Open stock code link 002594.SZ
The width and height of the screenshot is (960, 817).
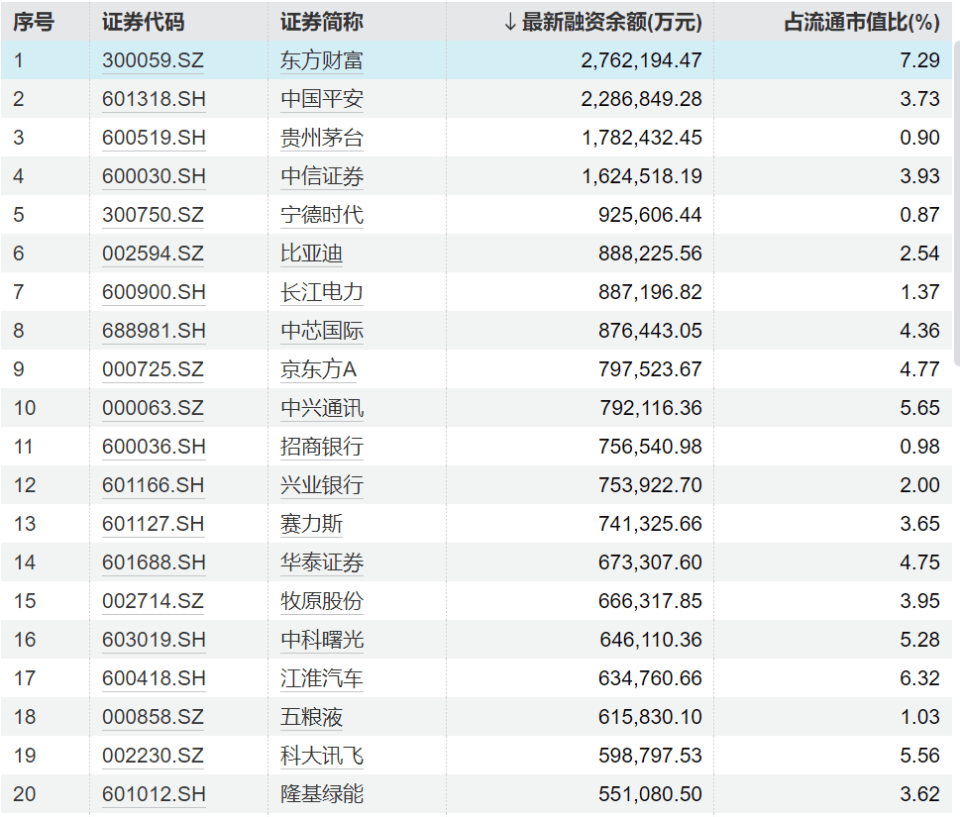pos(153,253)
